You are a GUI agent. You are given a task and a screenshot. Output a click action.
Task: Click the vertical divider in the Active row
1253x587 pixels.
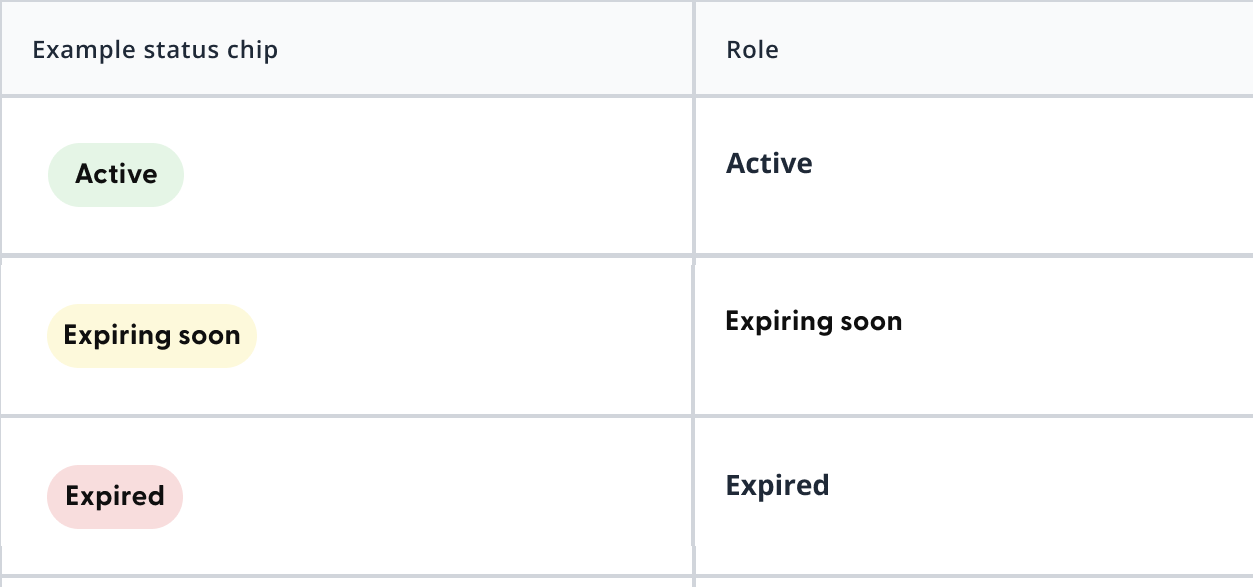(694, 175)
